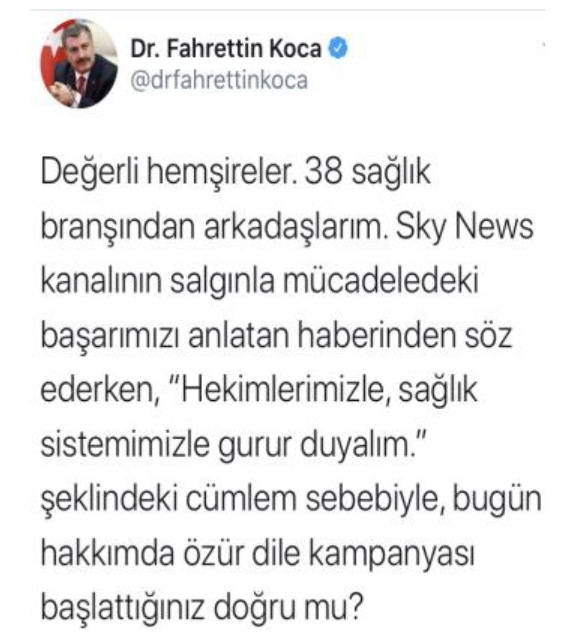Select the 'Sky News' text in the tweet
The width and height of the screenshot is (574, 638).
pos(464,226)
